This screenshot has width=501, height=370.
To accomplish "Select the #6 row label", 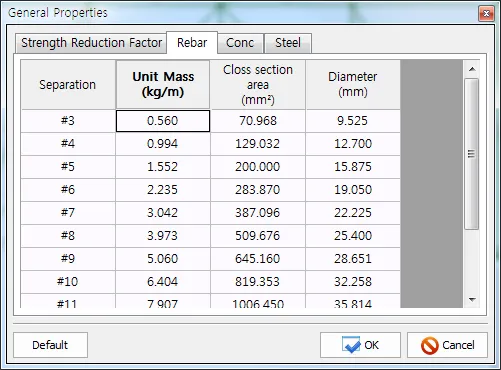I will [68, 190].
